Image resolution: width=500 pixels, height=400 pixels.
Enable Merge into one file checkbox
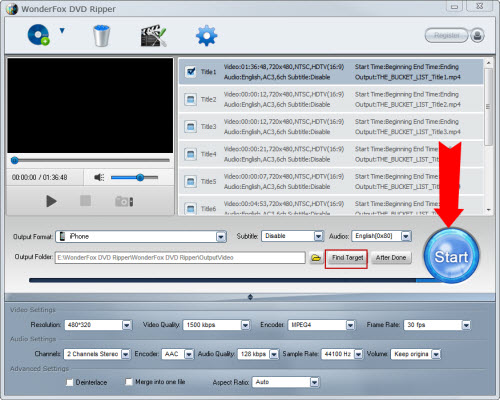pos(128,382)
